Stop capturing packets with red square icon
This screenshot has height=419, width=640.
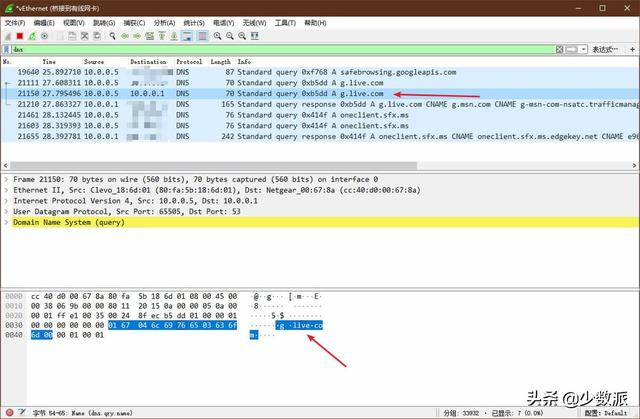20,36
